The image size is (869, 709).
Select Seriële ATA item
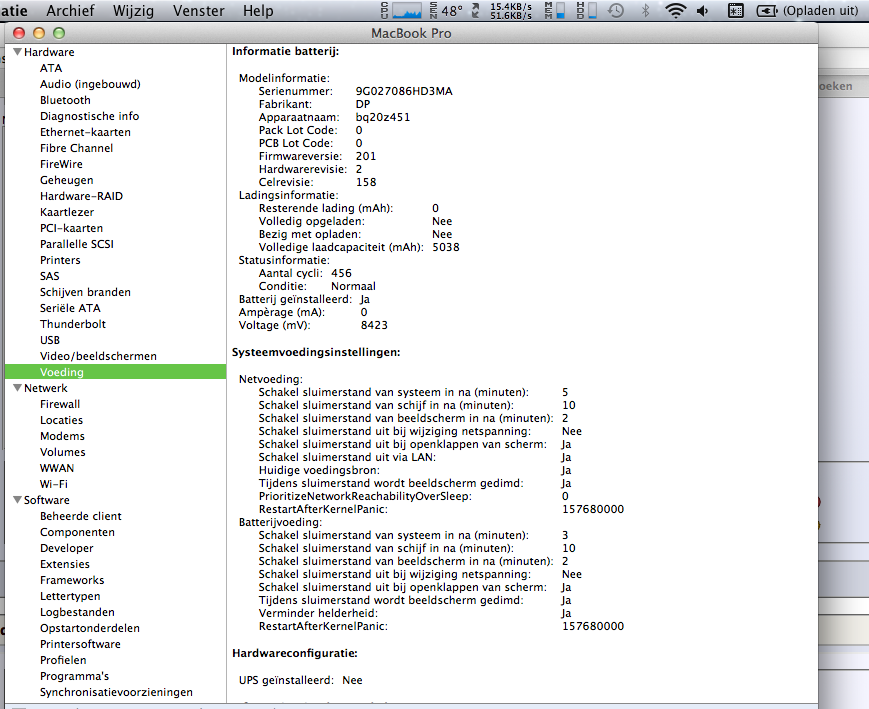pos(70,308)
